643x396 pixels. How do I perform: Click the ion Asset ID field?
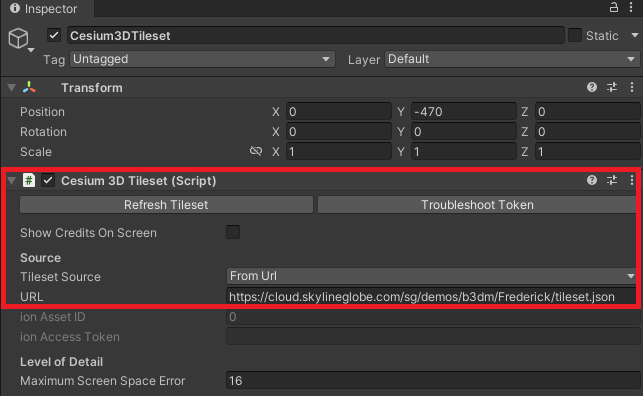click(x=433, y=316)
